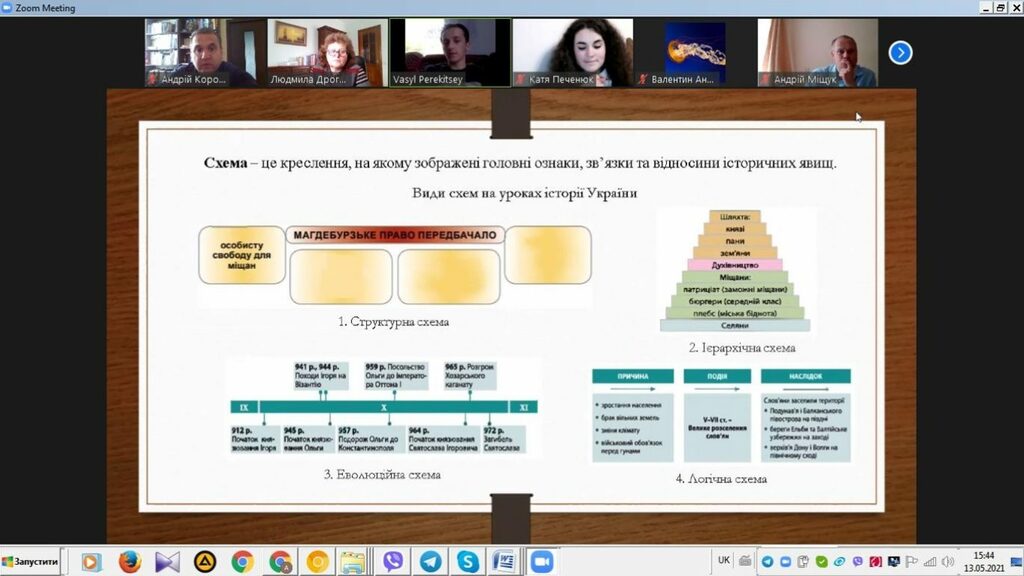Open the Windows Explorer folder icon

click(x=351, y=562)
